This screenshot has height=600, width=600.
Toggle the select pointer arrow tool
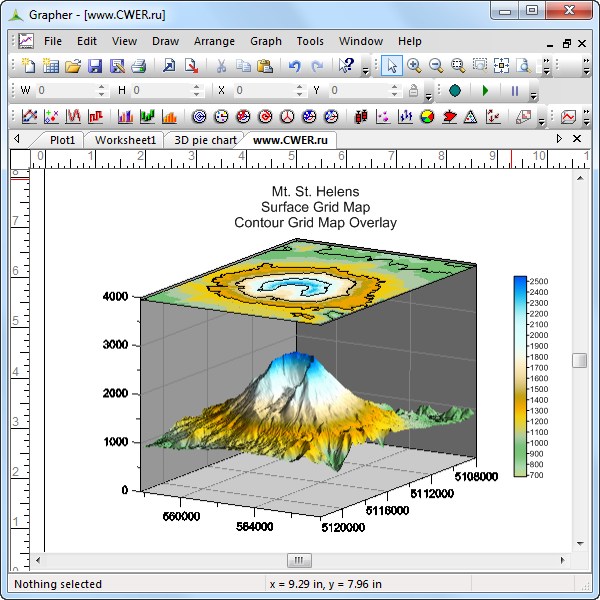tap(392, 66)
